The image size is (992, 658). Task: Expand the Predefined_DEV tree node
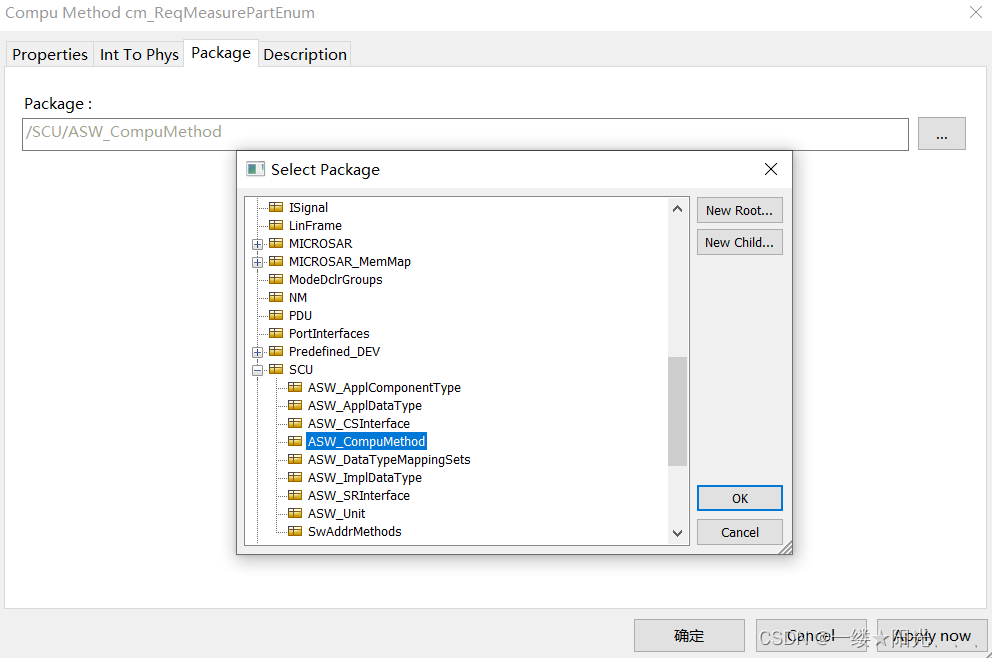click(x=257, y=352)
